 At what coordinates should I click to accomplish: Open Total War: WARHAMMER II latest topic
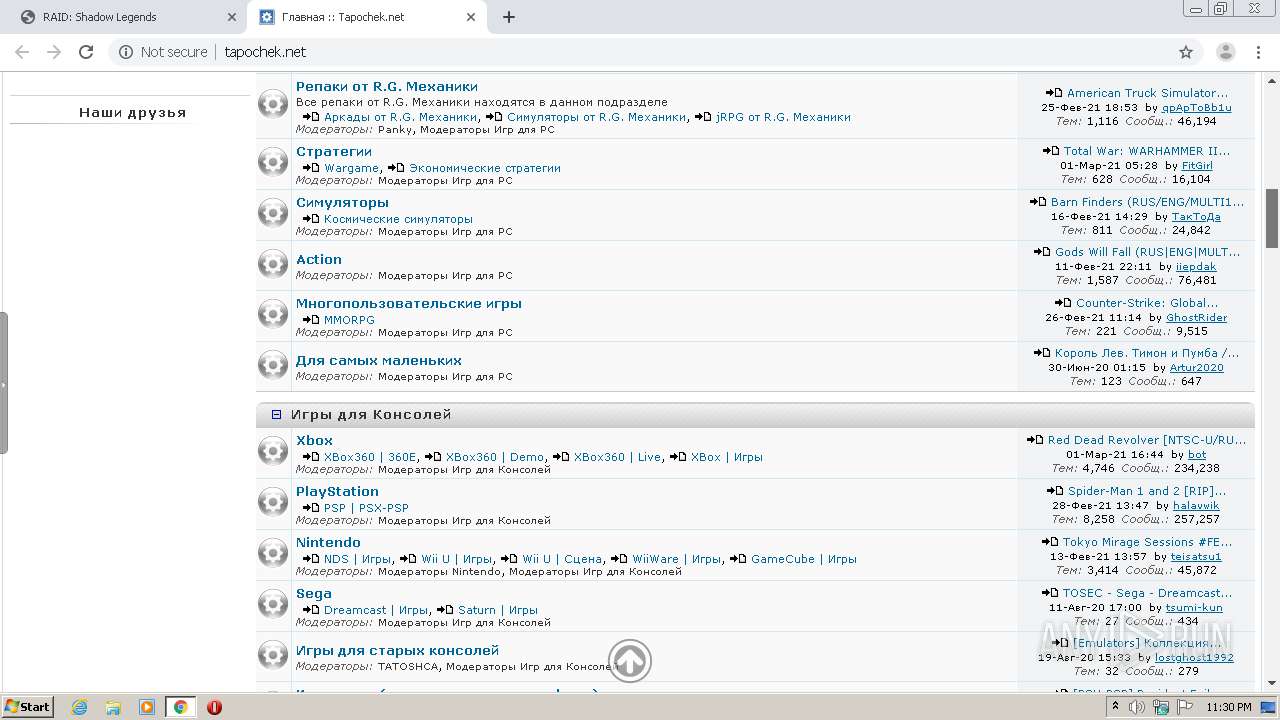1147,151
